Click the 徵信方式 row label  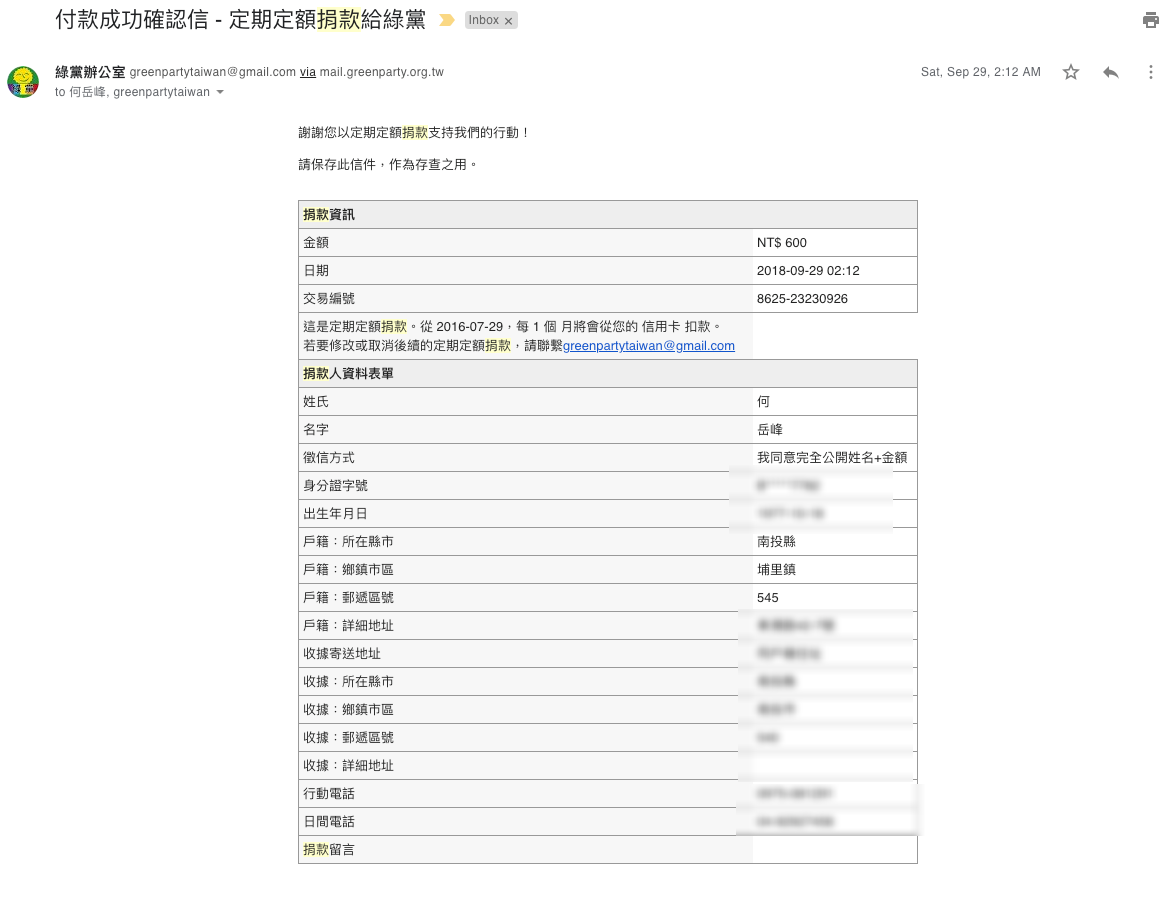coord(329,458)
